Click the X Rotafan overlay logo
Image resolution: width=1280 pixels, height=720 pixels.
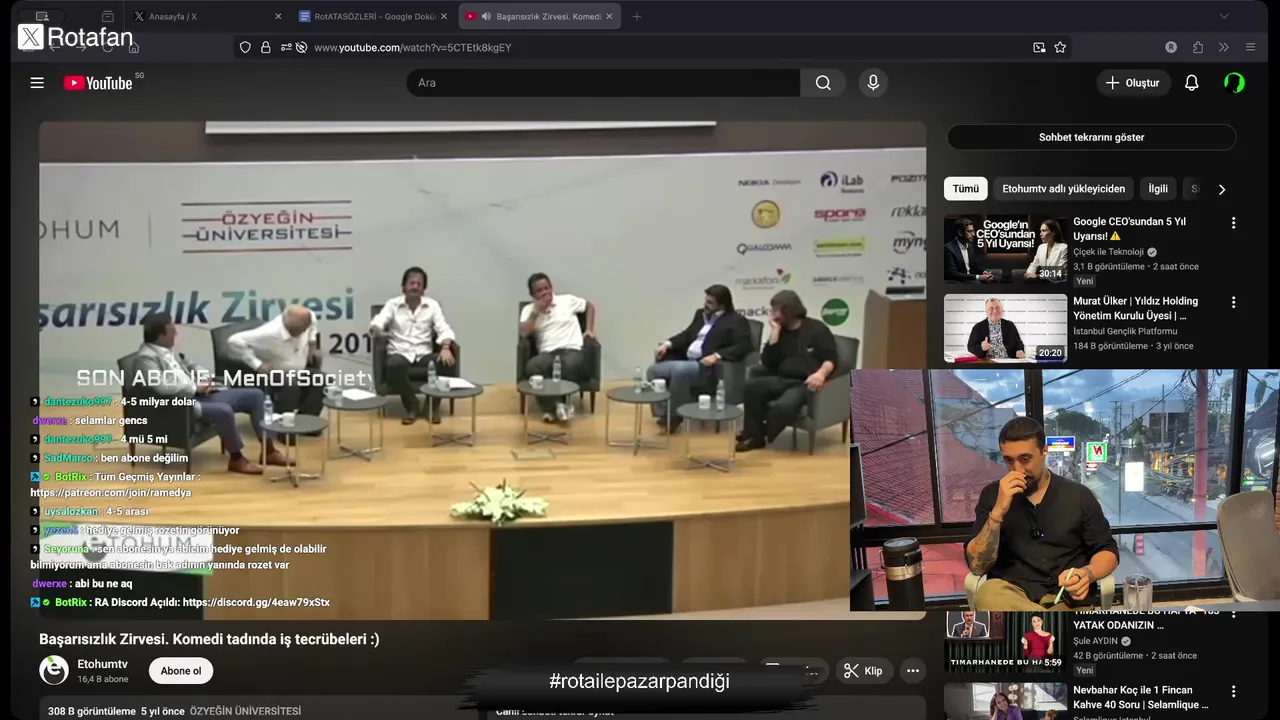(76, 38)
